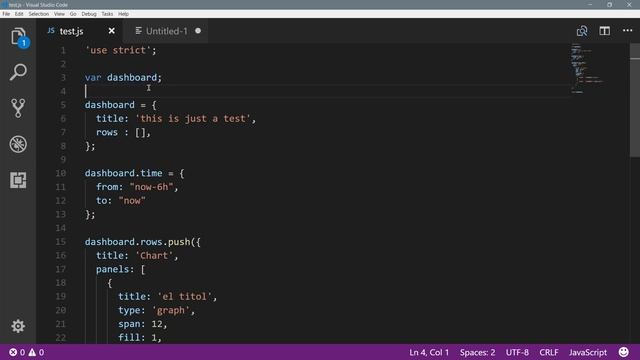Viewport: 640px width, 360px height.
Task: Click on 'fill: 1,' in line 22
Action: click(x=140, y=338)
